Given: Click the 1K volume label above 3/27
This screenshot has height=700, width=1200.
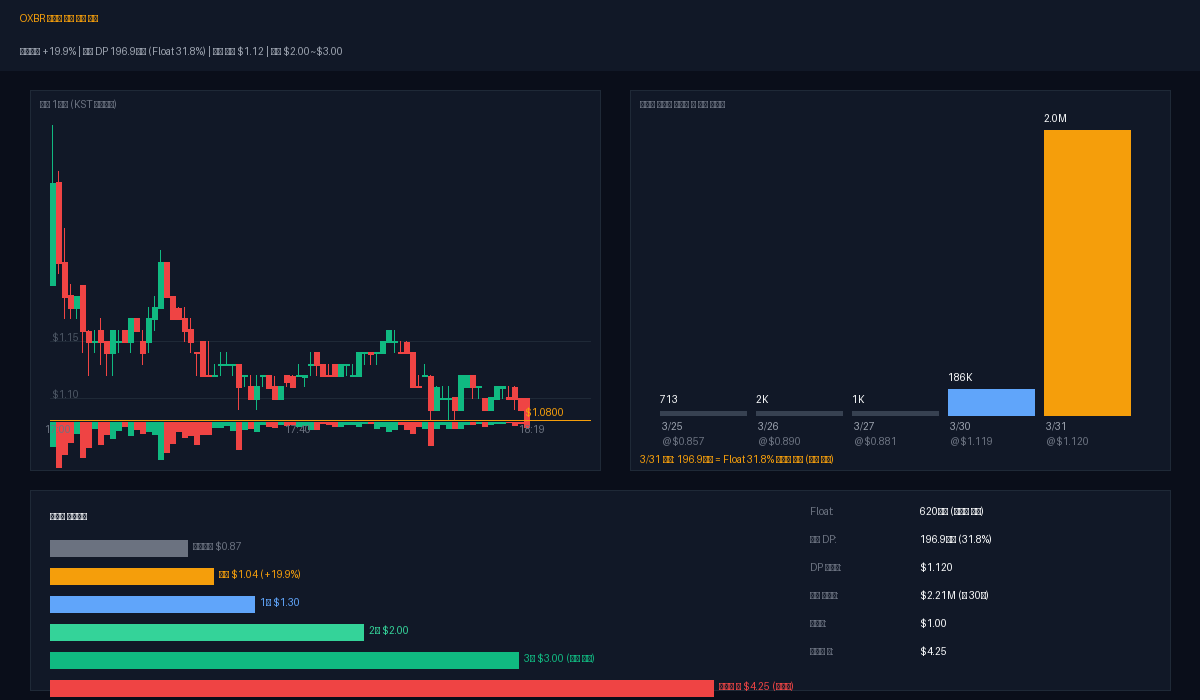Looking at the screenshot, I should click(x=858, y=399).
